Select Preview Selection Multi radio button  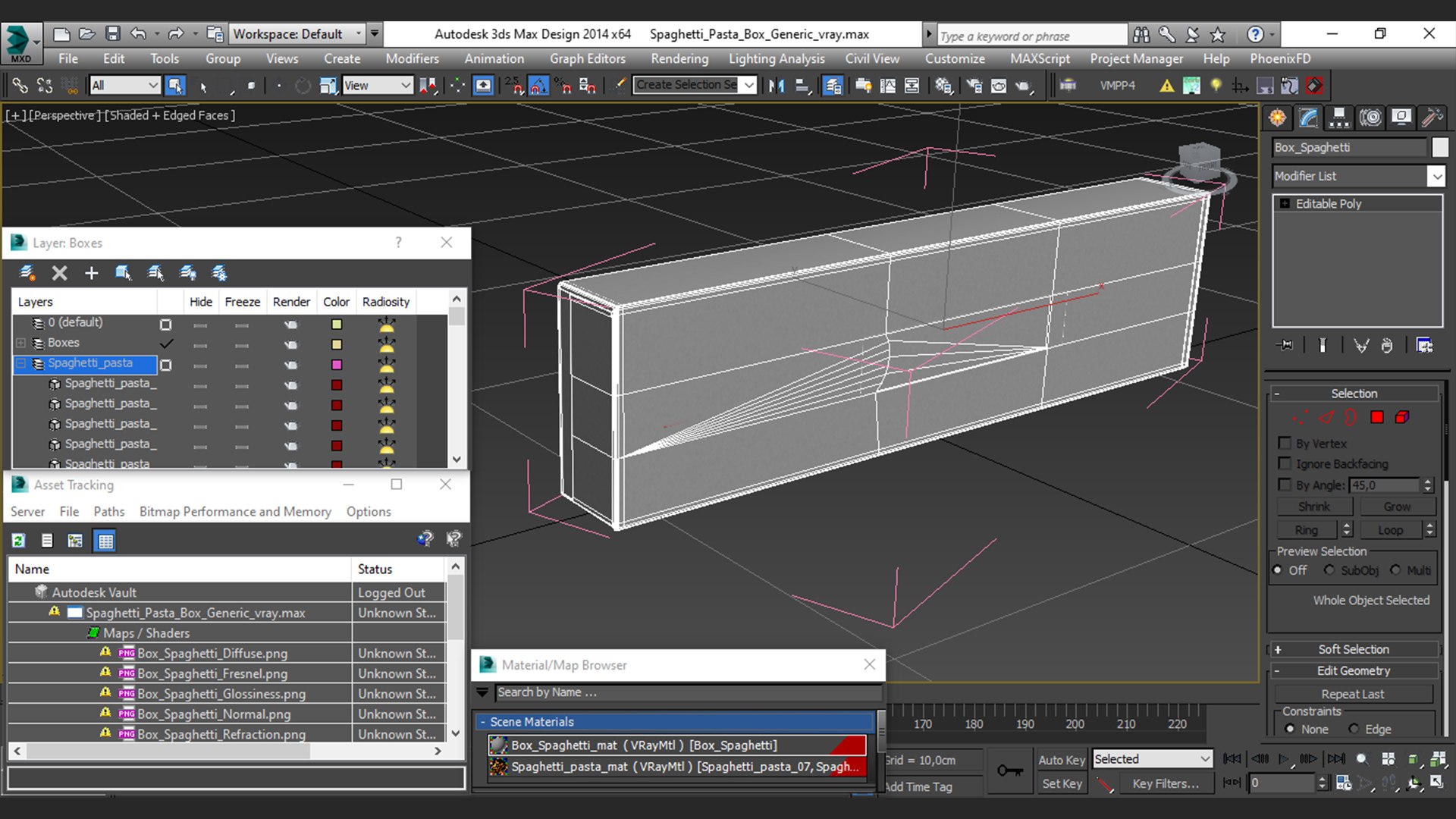(x=1395, y=570)
